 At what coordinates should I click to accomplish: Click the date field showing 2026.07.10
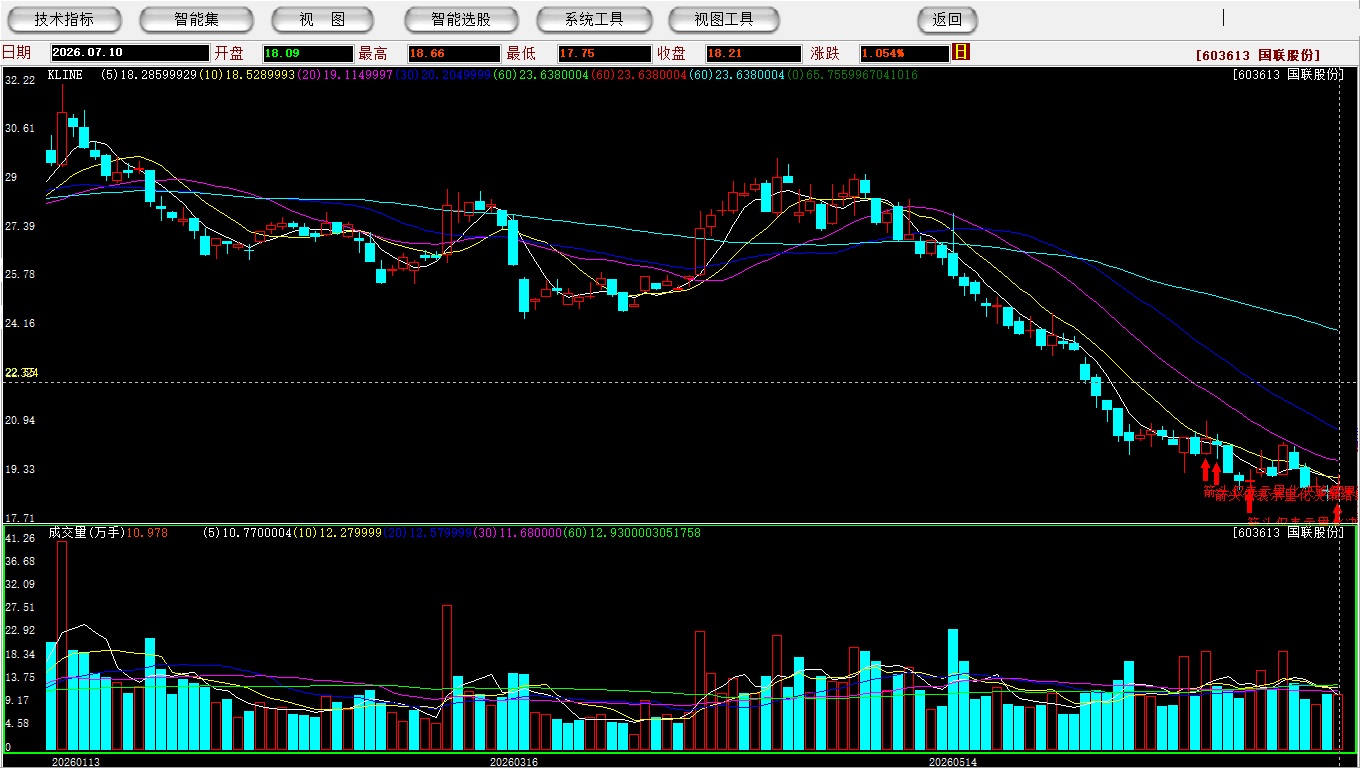click(x=130, y=53)
